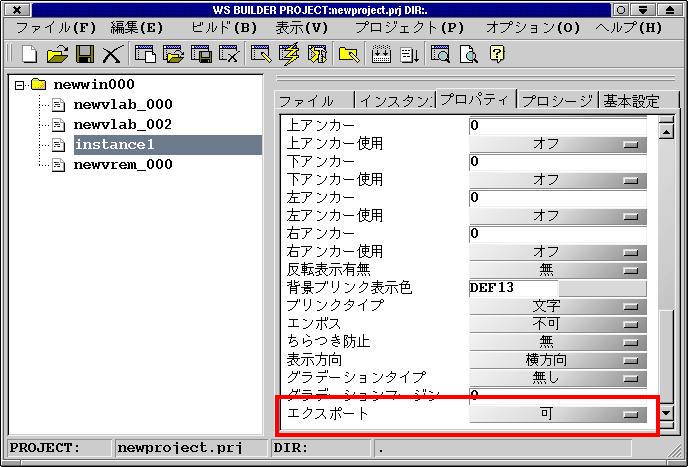Screen dimensions: 688x467
Task: Switch to the プロシージ tab
Action: pos(558,101)
